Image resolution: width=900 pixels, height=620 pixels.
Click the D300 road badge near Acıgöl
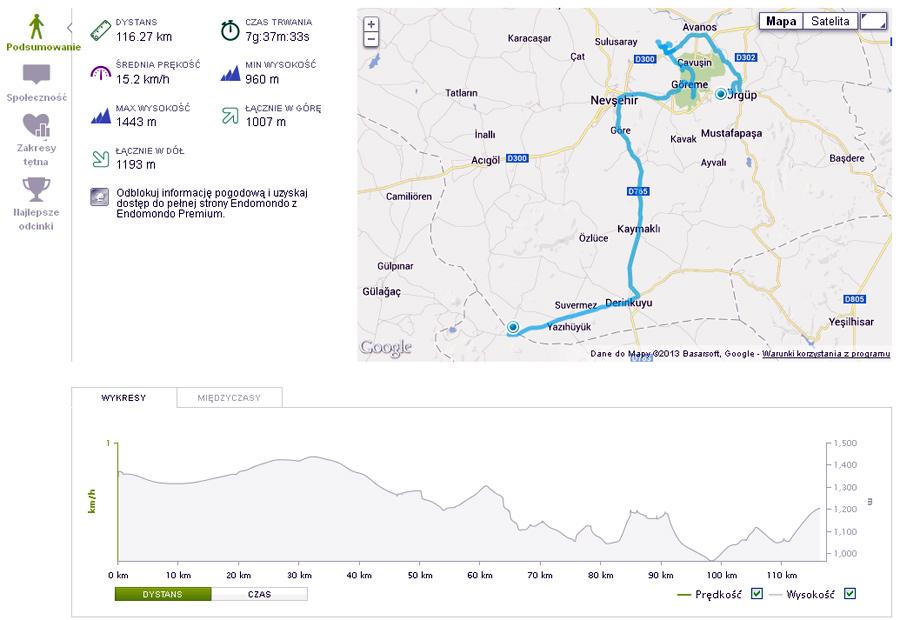(x=517, y=158)
